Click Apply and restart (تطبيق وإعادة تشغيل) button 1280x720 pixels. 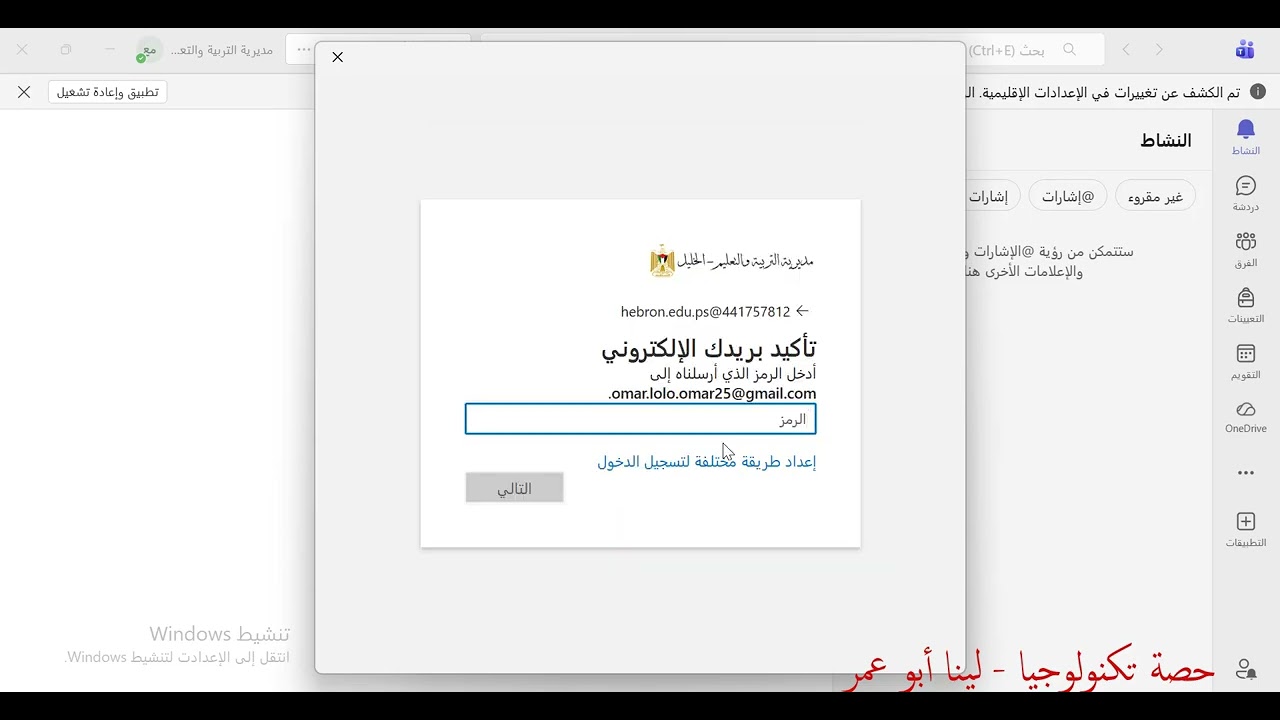(x=107, y=92)
